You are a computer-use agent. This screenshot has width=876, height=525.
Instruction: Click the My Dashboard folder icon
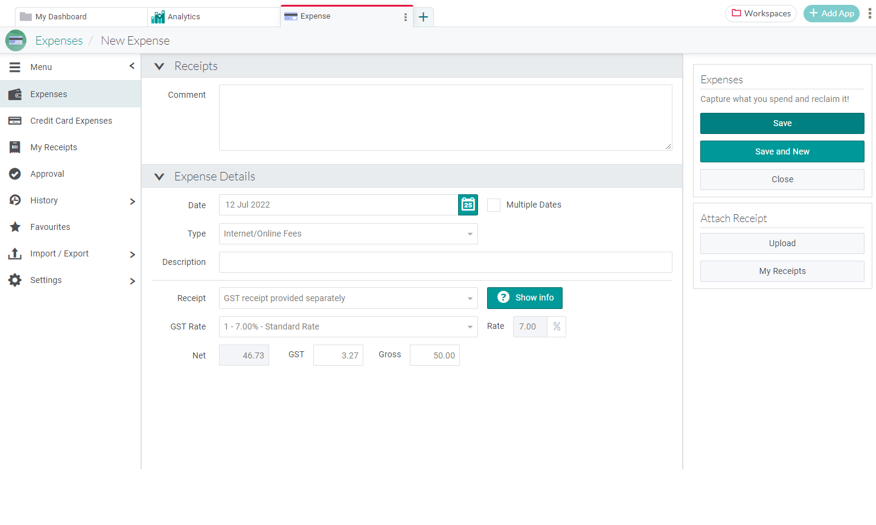point(26,16)
